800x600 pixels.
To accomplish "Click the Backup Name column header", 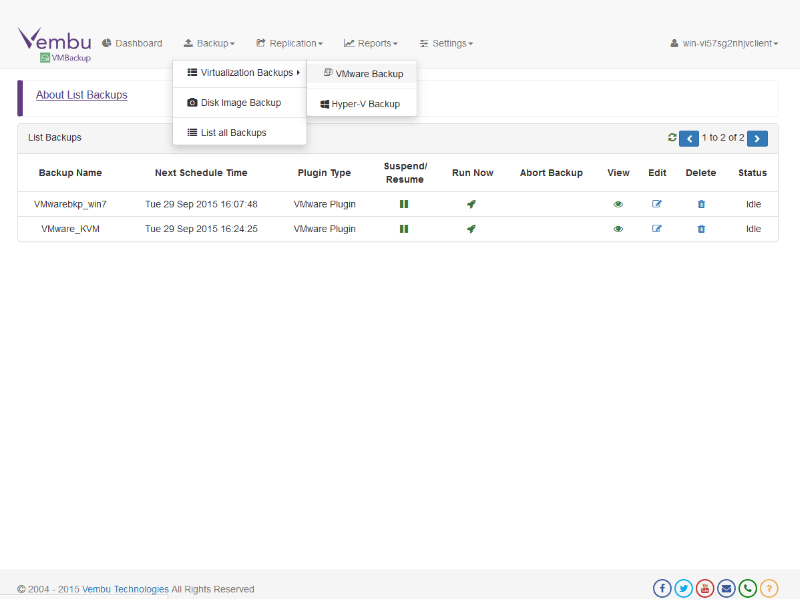I will point(70,173).
